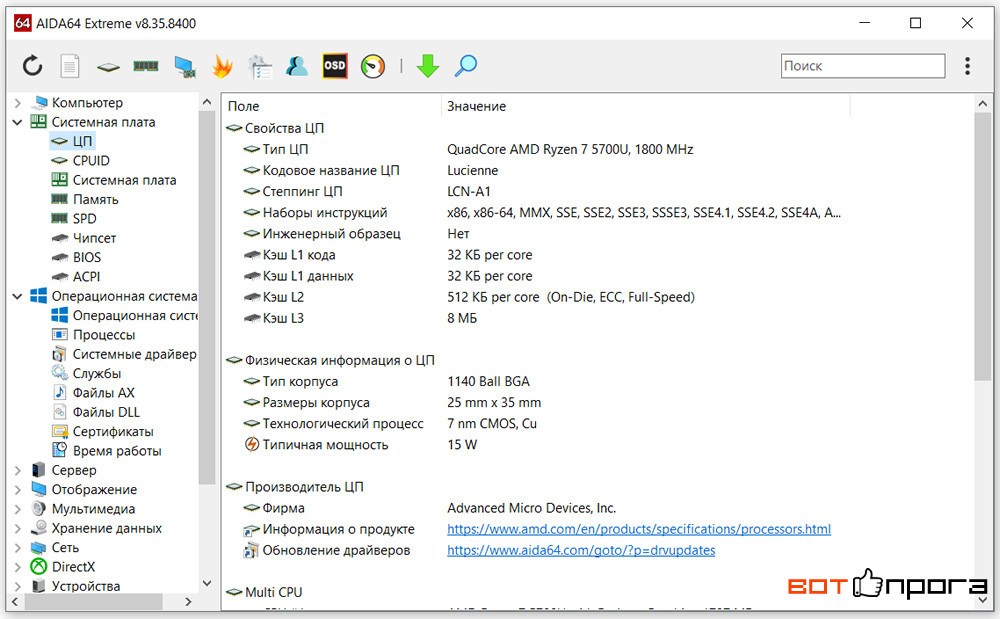This screenshot has height=619, width=1000.
Task: Expand the Отображение tree node
Action: [x=18, y=490]
